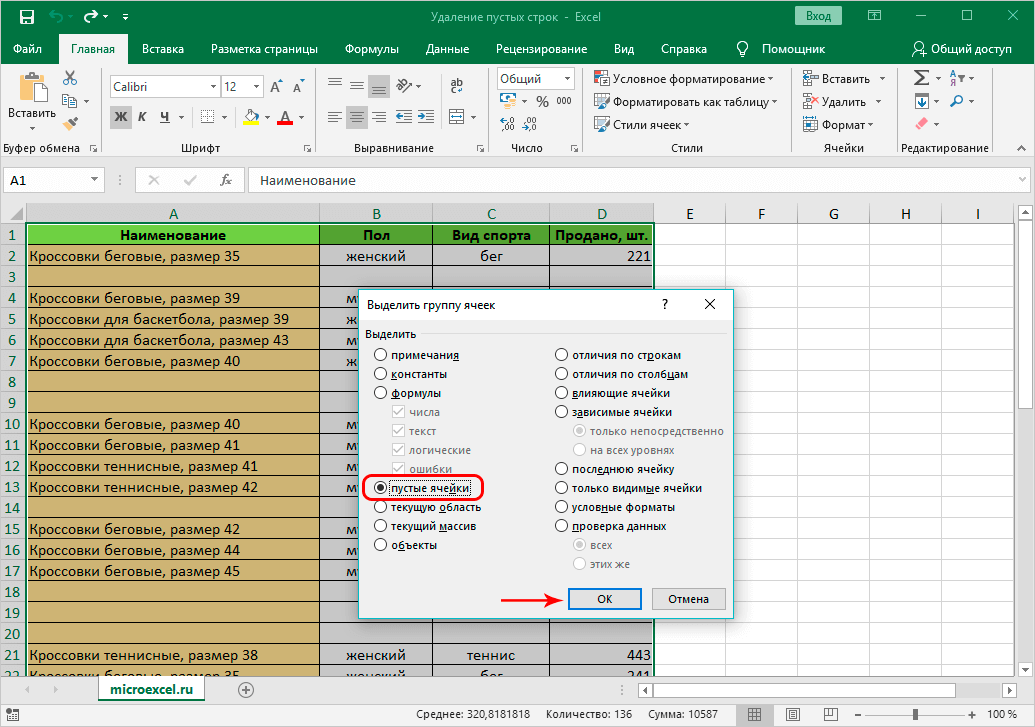
Task: Switch to 'Разметка страницы' ribbon tab
Action: click(264, 49)
